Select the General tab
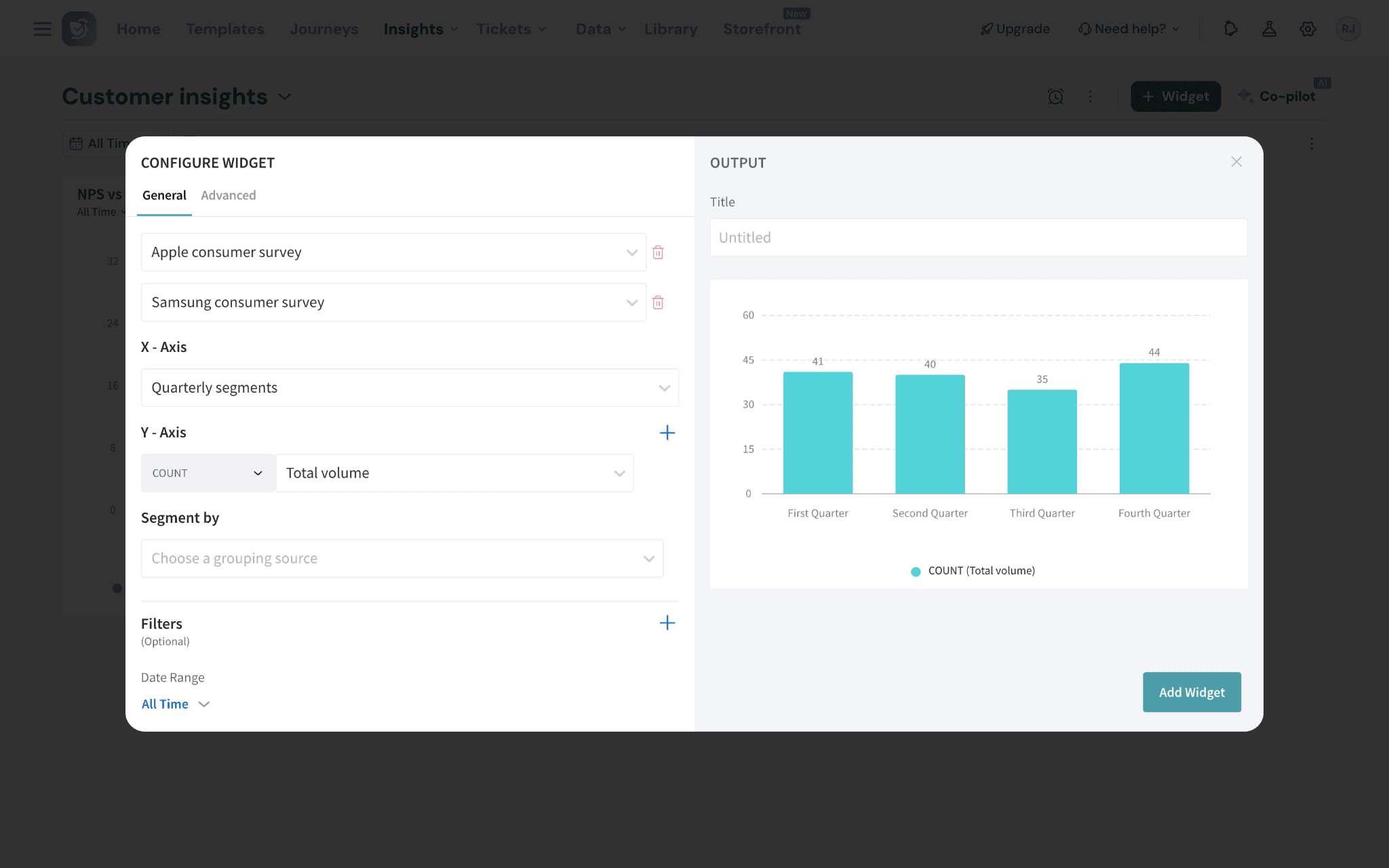The height and width of the screenshot is (868, 1389). 164,195
